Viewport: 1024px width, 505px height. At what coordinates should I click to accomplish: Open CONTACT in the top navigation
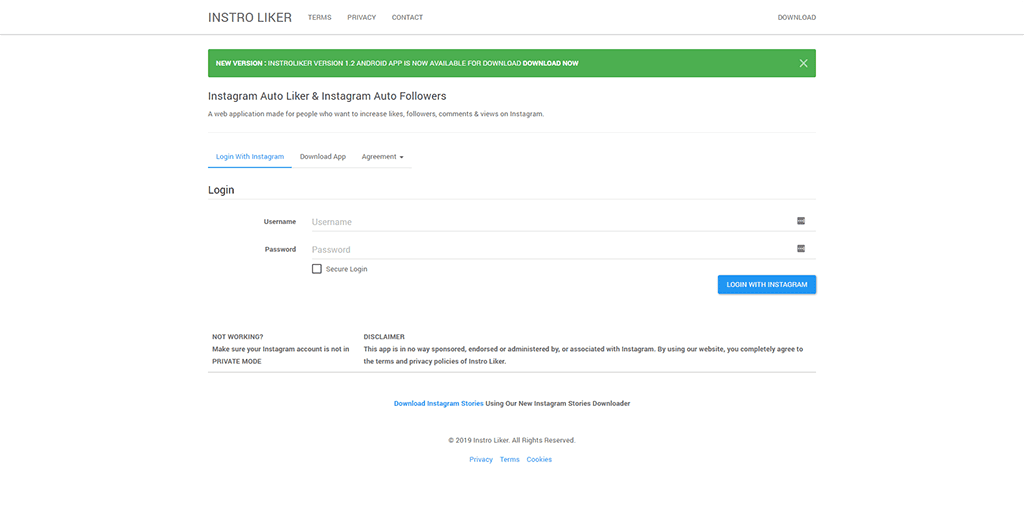point(408,18)
